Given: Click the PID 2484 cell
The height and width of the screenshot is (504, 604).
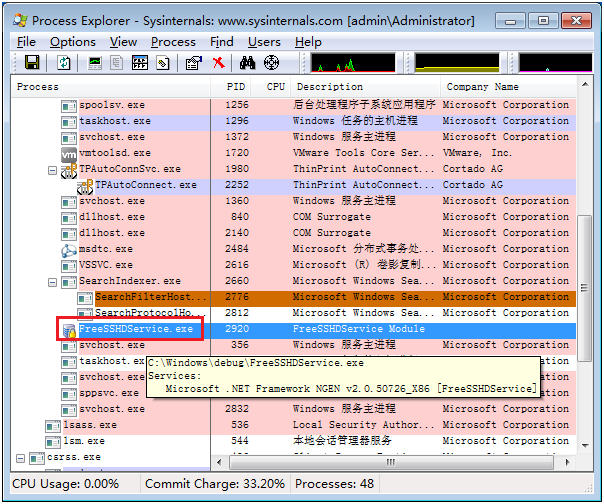Looking at the screenshot, I should click(237, 249).
